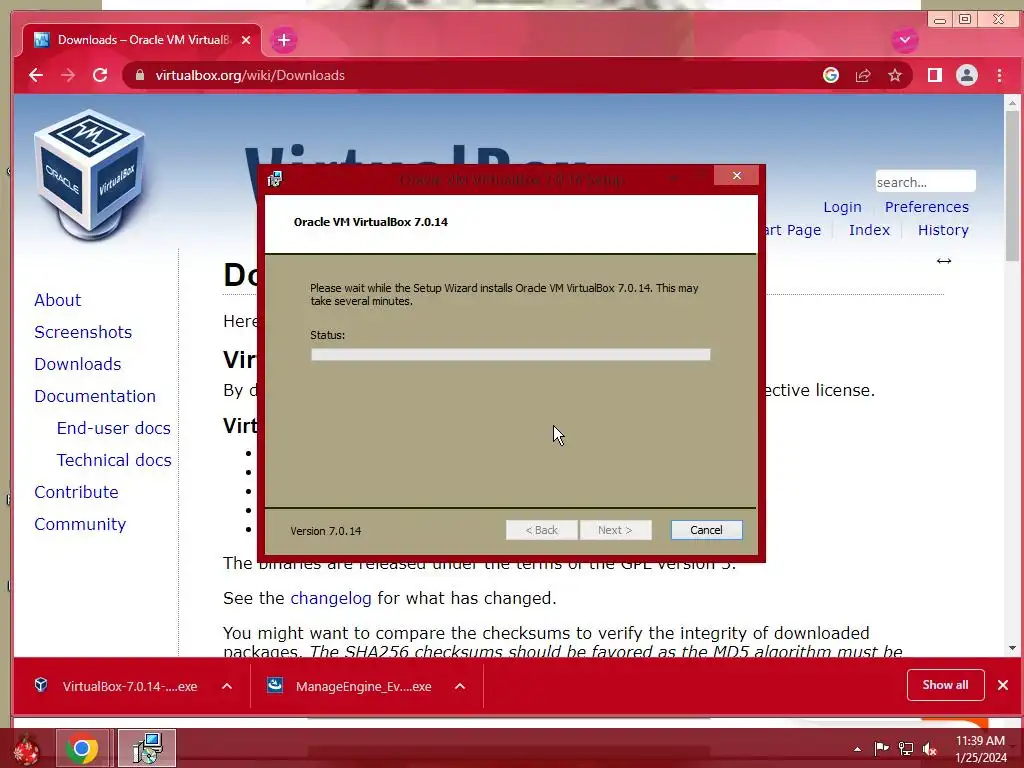Open Technical docs in the sidebar
Screen dimensions: 1024x768
point(114,460)
